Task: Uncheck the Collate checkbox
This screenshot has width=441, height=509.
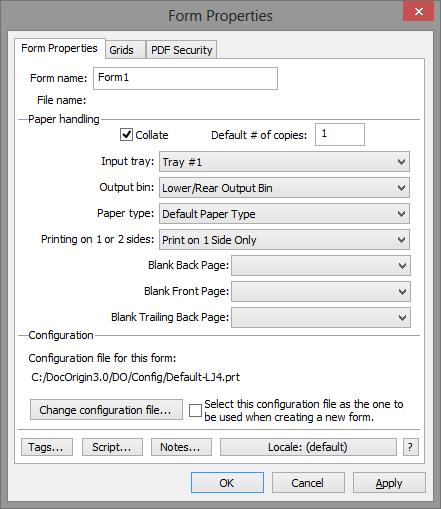Action: point(126,135)
